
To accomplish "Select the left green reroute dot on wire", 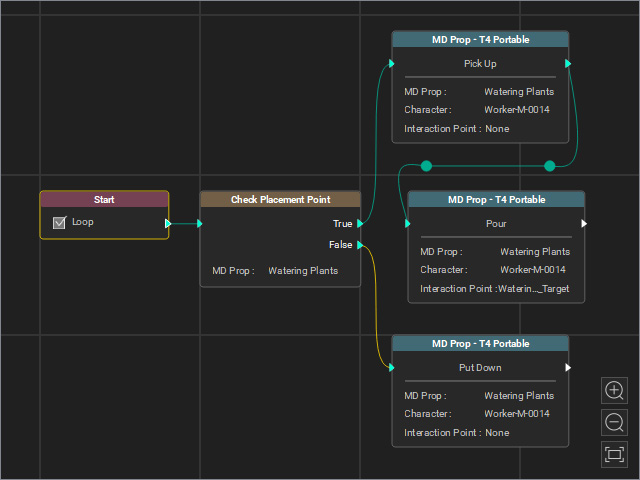I will 426,166.
